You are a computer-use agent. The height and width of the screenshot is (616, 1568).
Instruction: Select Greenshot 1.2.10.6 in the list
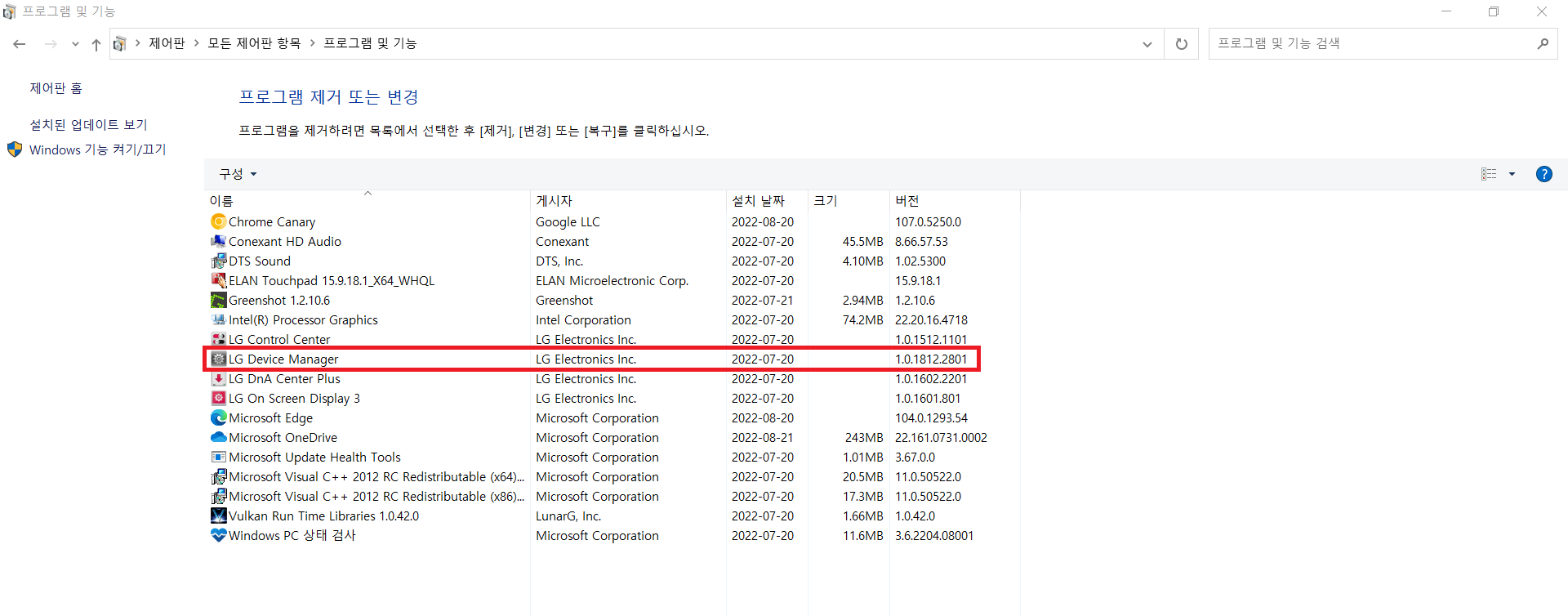[x=279, y=300]
